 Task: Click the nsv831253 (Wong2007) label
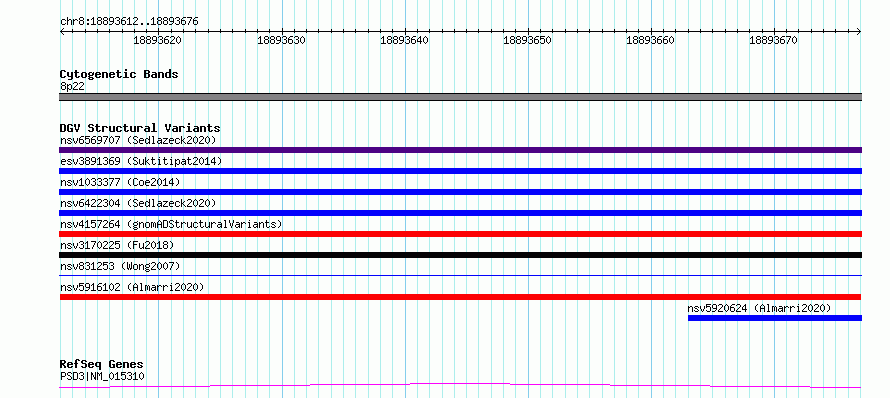pos(120,266)
